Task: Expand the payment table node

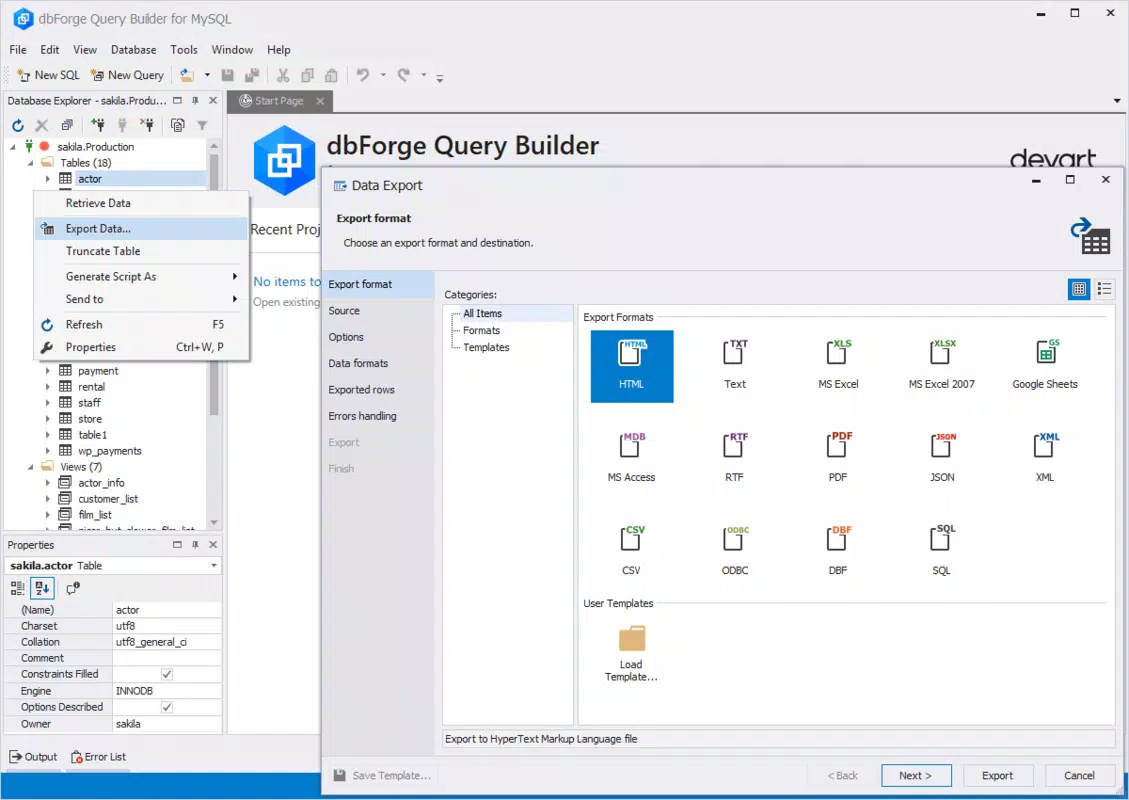Action: [x=48, y=371]
